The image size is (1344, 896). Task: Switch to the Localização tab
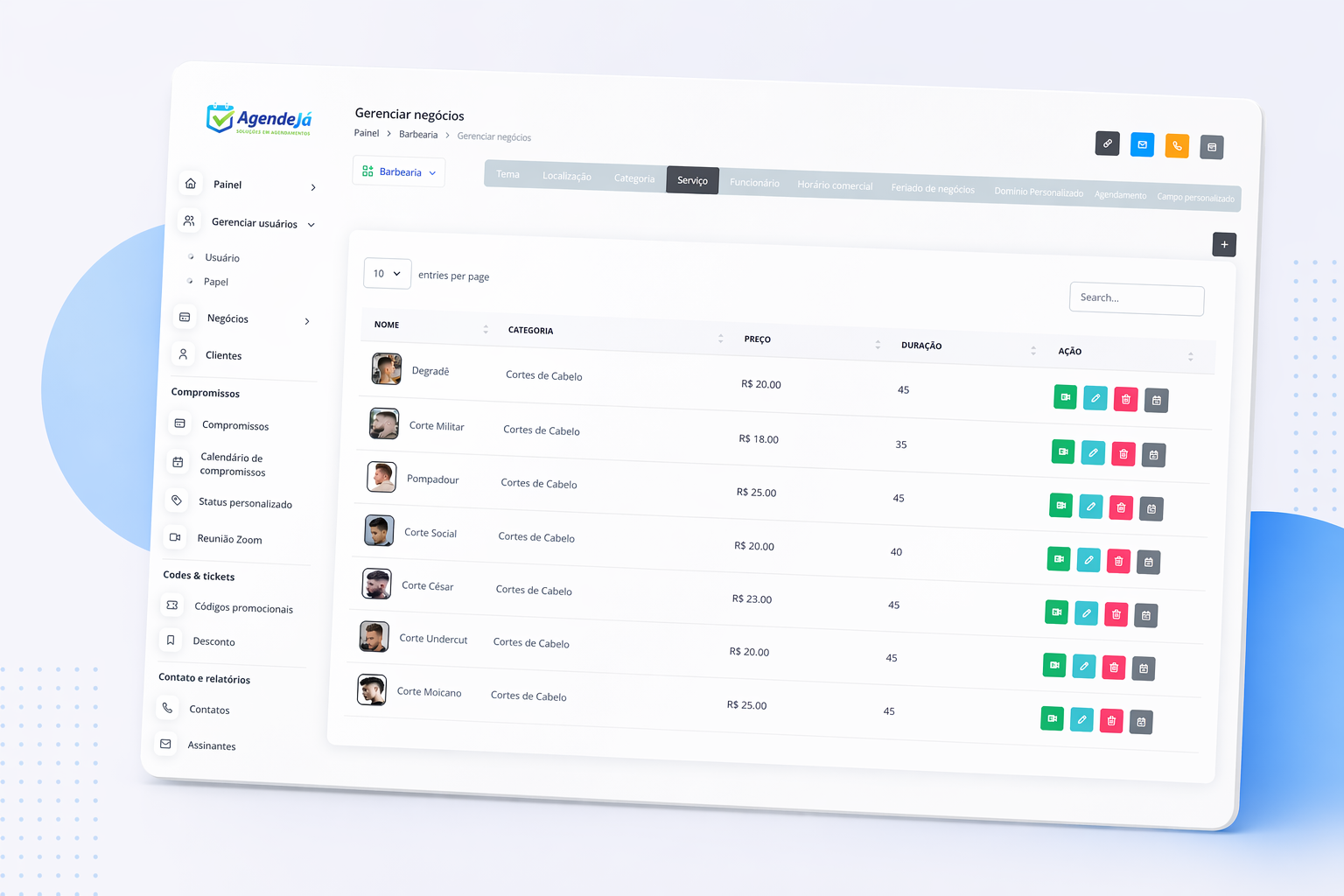pos(567,176)
